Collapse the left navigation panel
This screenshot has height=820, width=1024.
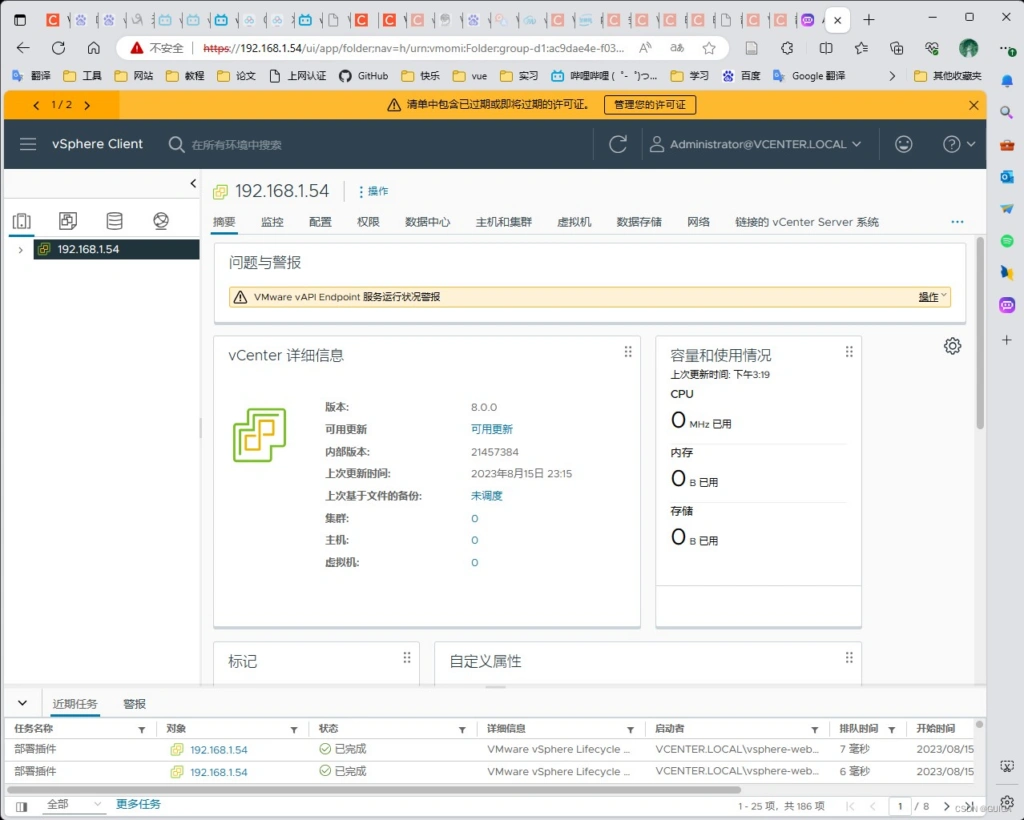tap(193, 183)
